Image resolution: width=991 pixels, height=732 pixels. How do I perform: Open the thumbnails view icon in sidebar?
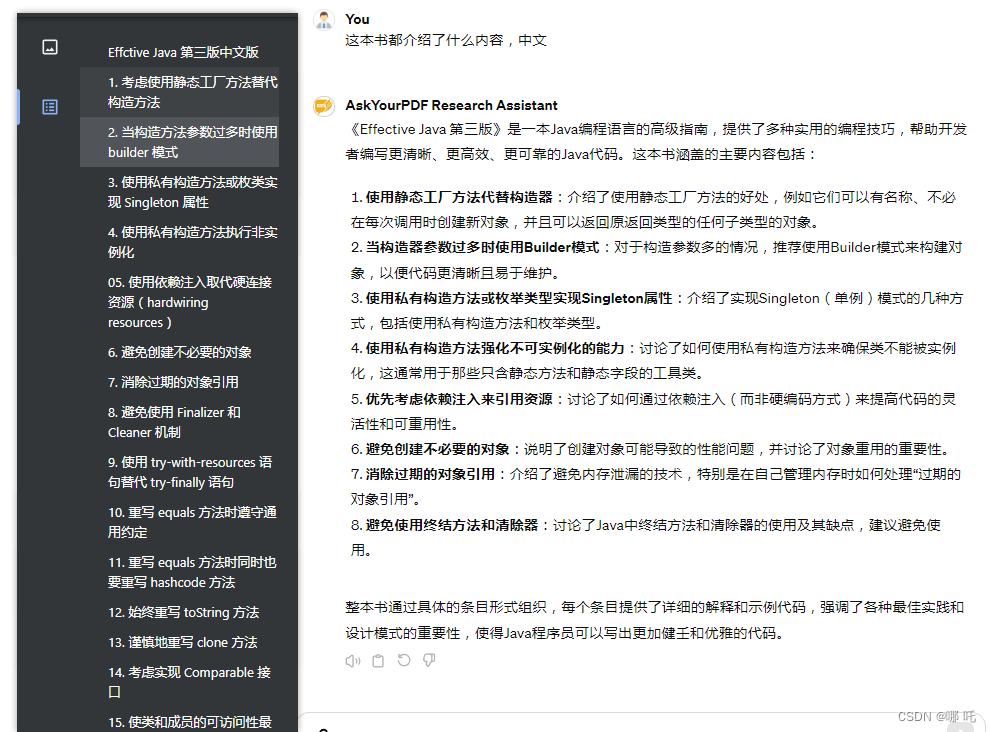click(50, 47)
